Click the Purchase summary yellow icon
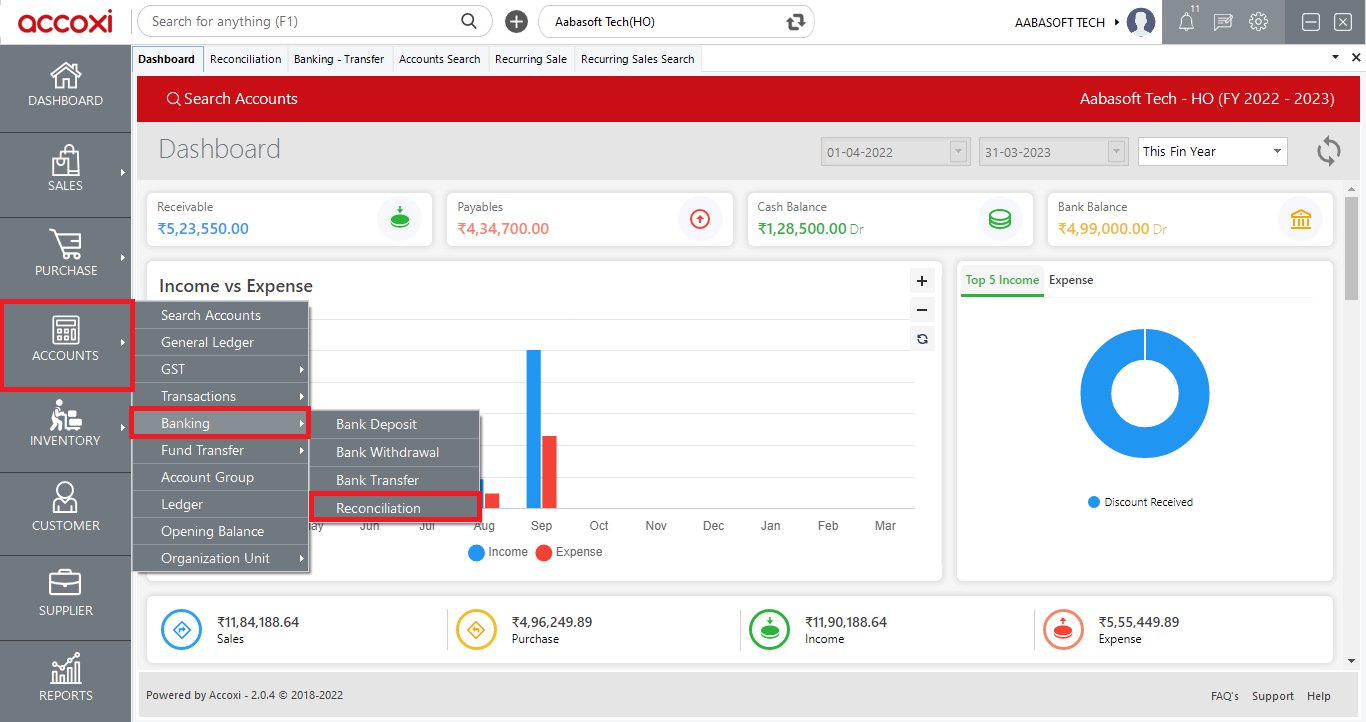The height and width of the screenshot is (722, 1366). (476, 629)
